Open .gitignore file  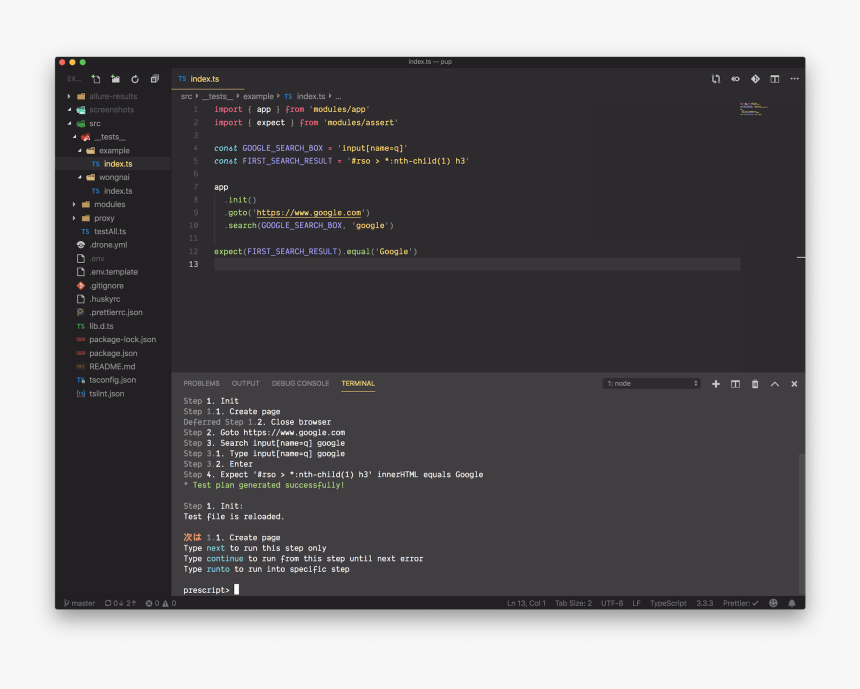point(106,285)
